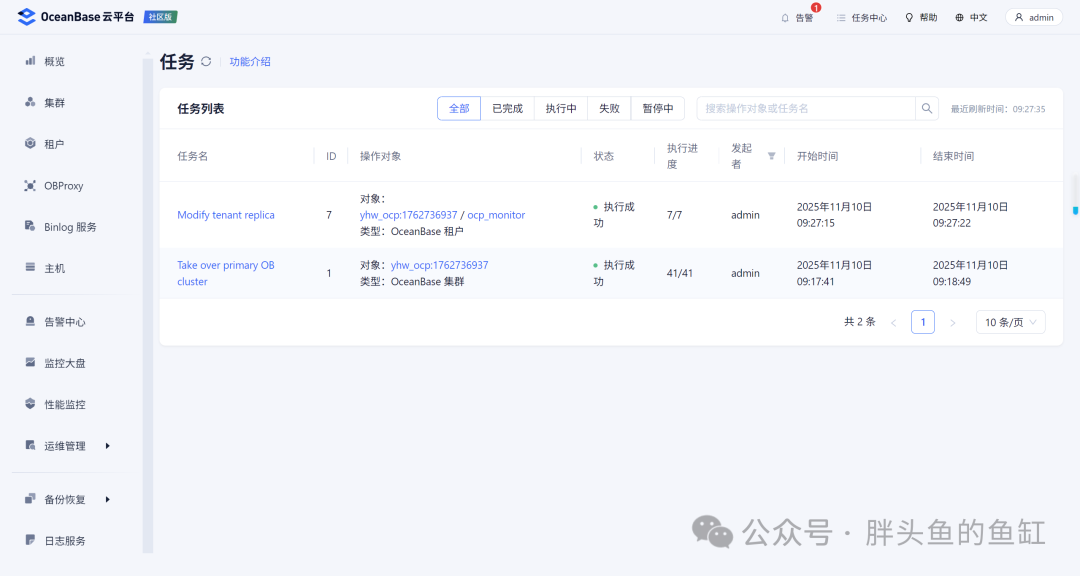Click the globe language icon
Viewport: 1080px width, 576px height.
click(x=959, y=18)
